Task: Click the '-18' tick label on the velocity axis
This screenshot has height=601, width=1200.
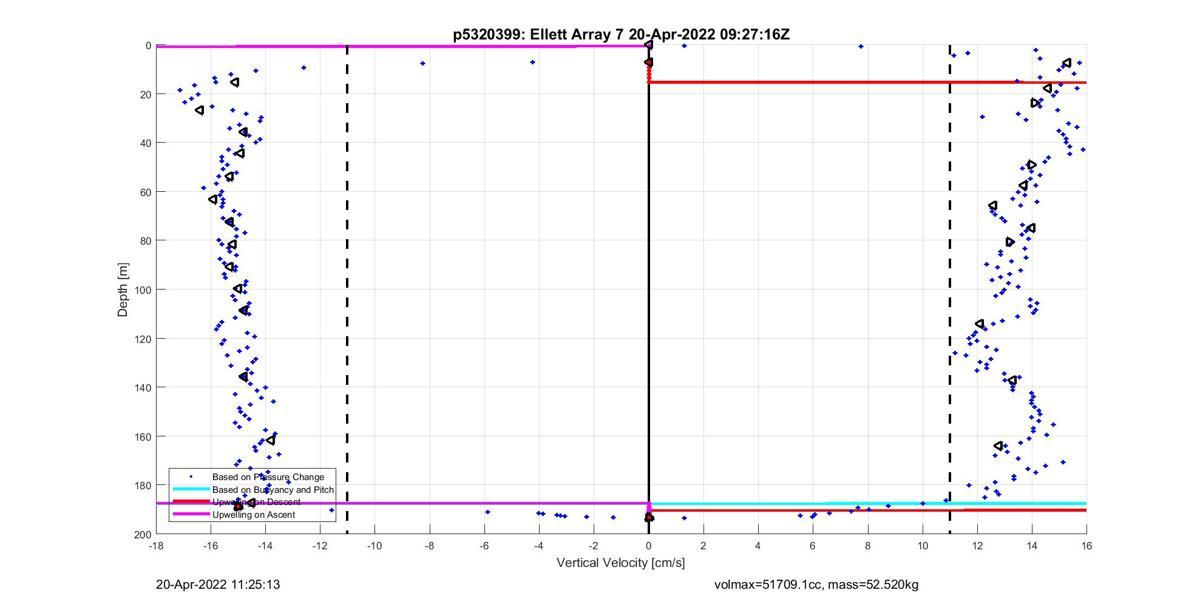Action: click(x=156, y=546)
